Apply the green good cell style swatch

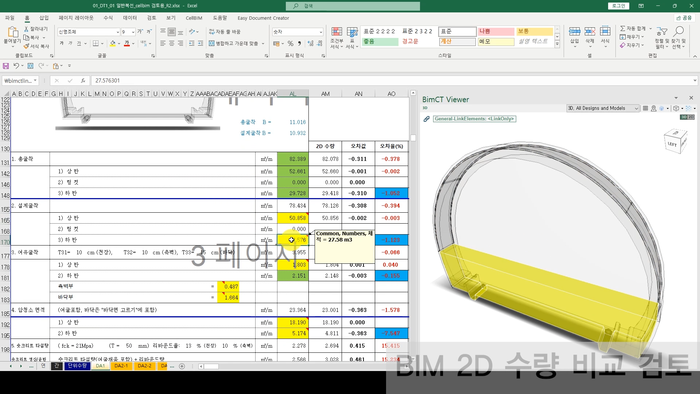pyautogui.click(x=380, y=41)
